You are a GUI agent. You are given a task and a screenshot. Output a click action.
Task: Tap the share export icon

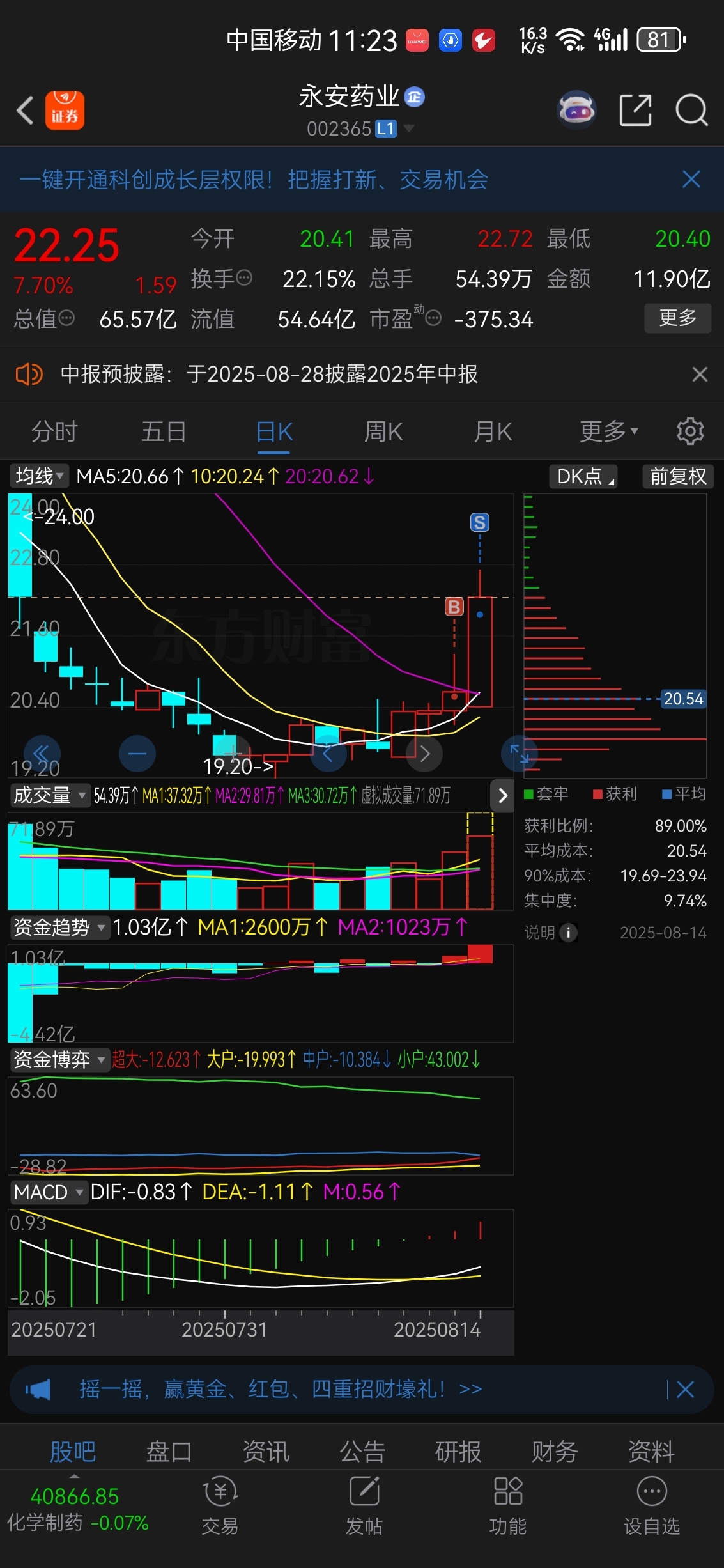(636, 110)
